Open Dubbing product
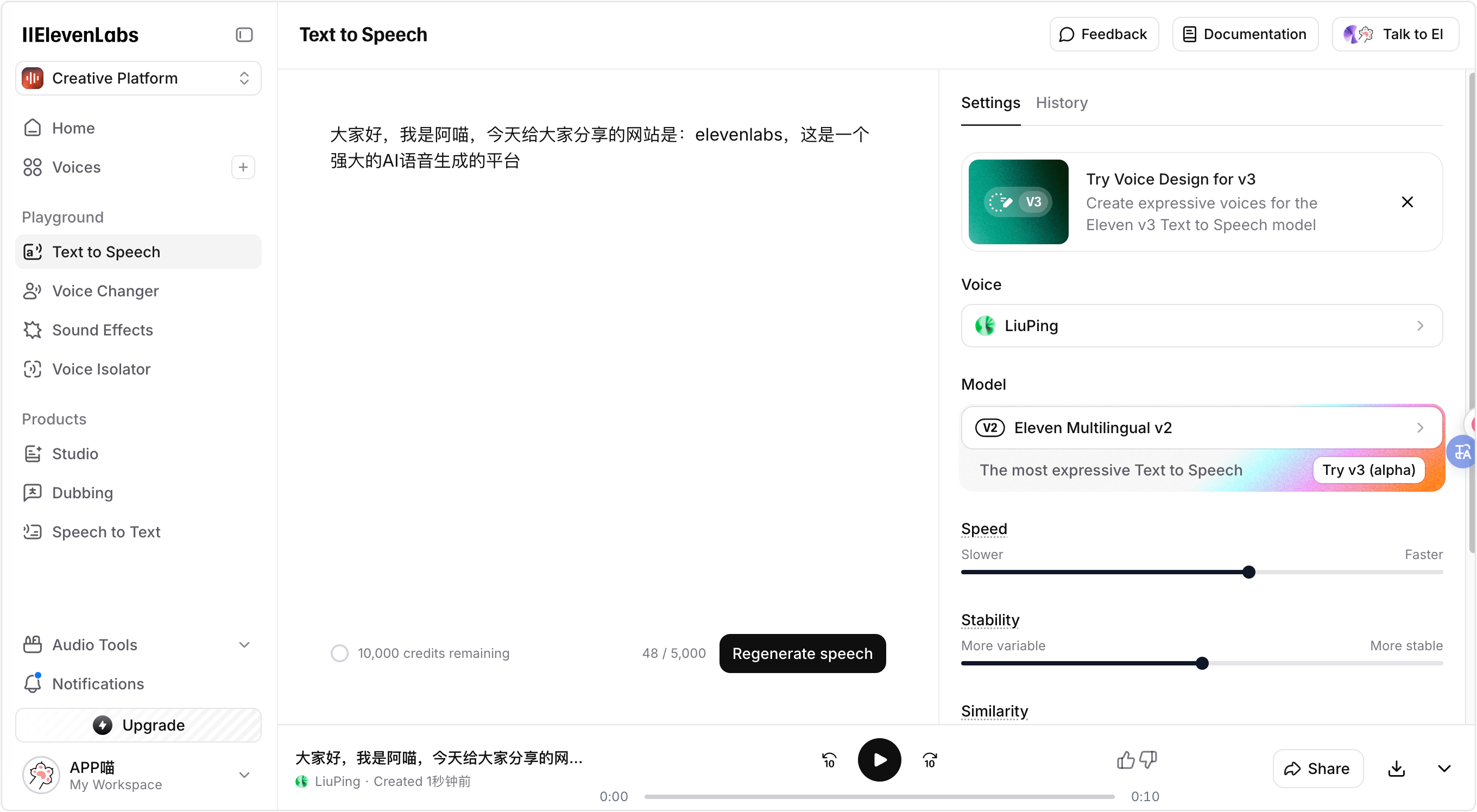The image size is (1477, 812). click(138, 492)
